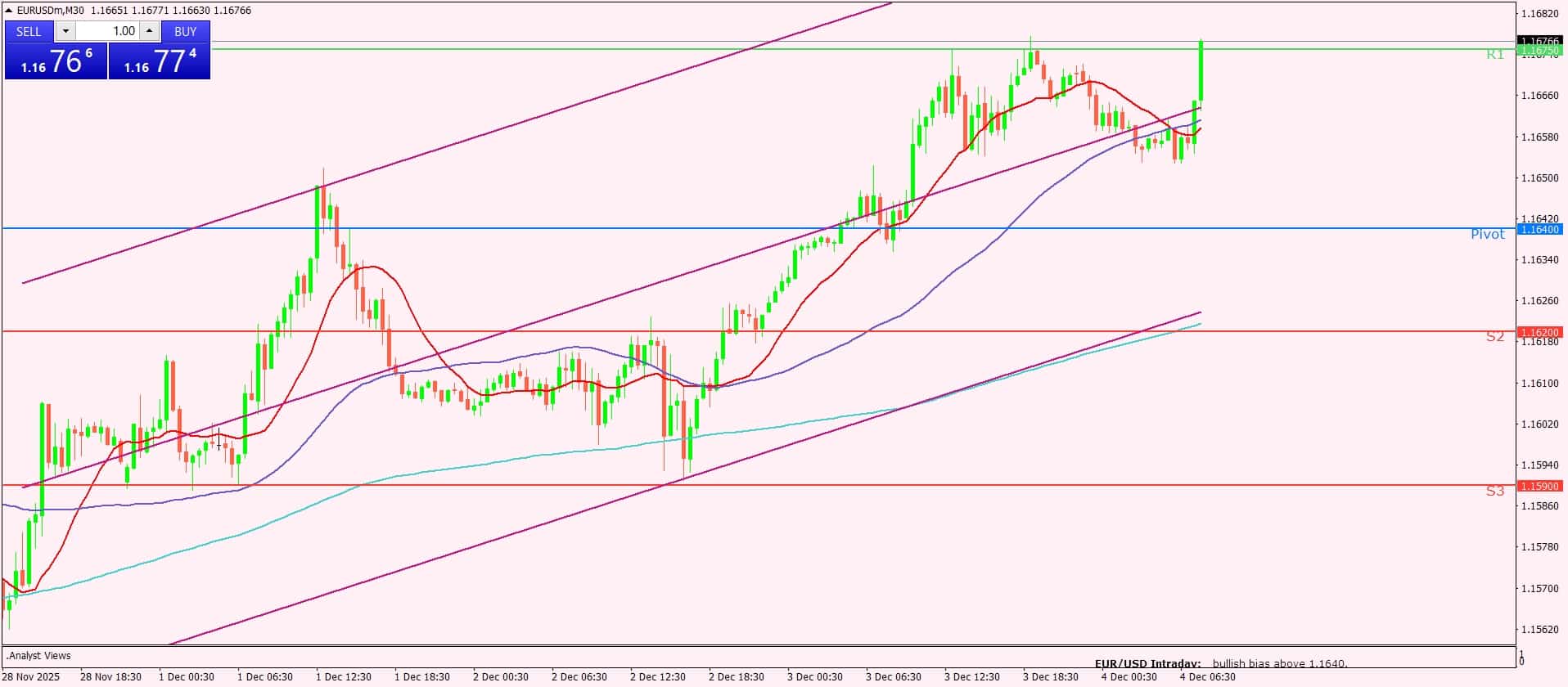
Task: Click the 1 Dec 12:30 time label
Action: pos(344,677)
